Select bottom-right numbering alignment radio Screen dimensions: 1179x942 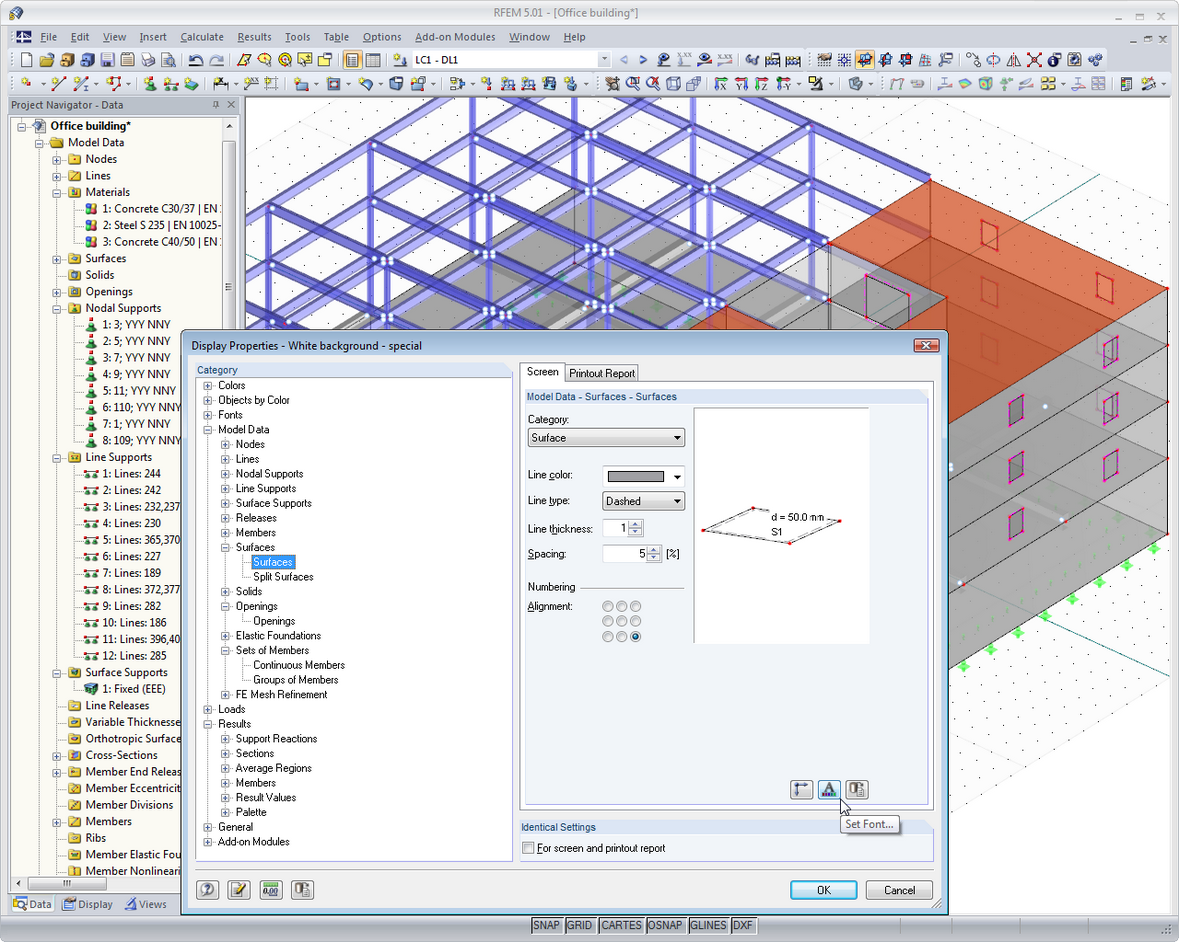[636, 637]
